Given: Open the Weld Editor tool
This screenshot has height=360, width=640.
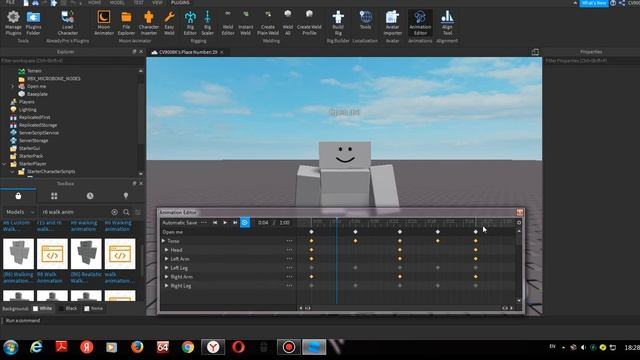Looking at the screenshot, I should coord(228,23).
